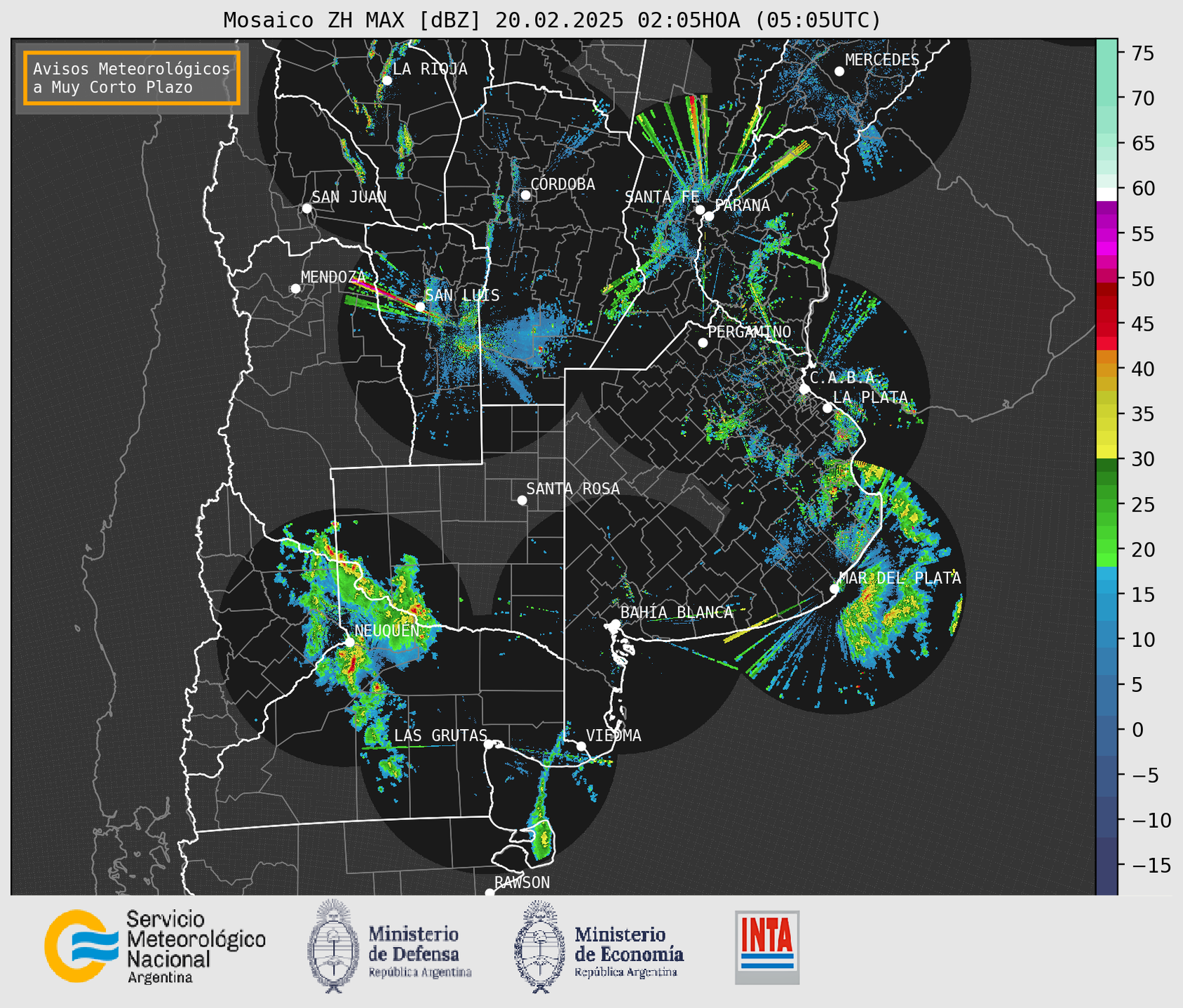Click the SANTA ROSA label text
Image resolution: width=1183 pixels, height=1008 pixels.
(573, 489)
